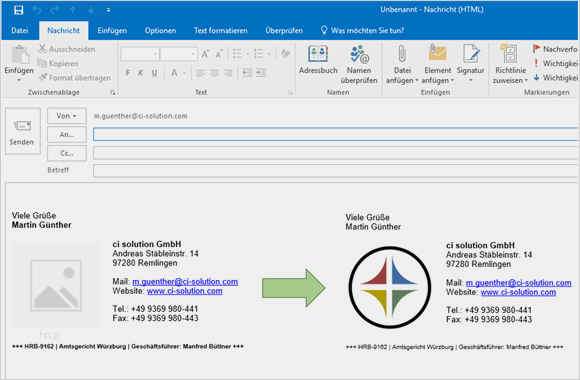580x380 pixels.
Task: Toggle bold formatting with F button
Action: point(128,73)
